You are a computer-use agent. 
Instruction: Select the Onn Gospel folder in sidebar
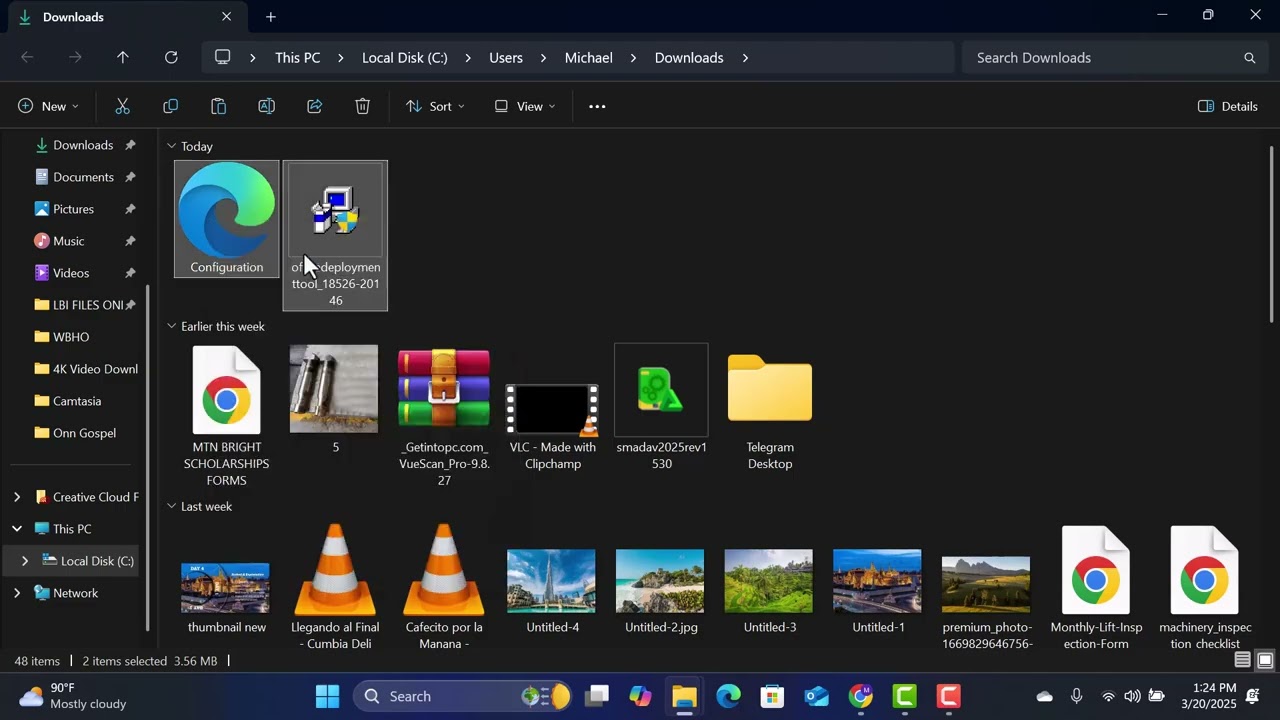pyautogui.click(x=76, y=433)
